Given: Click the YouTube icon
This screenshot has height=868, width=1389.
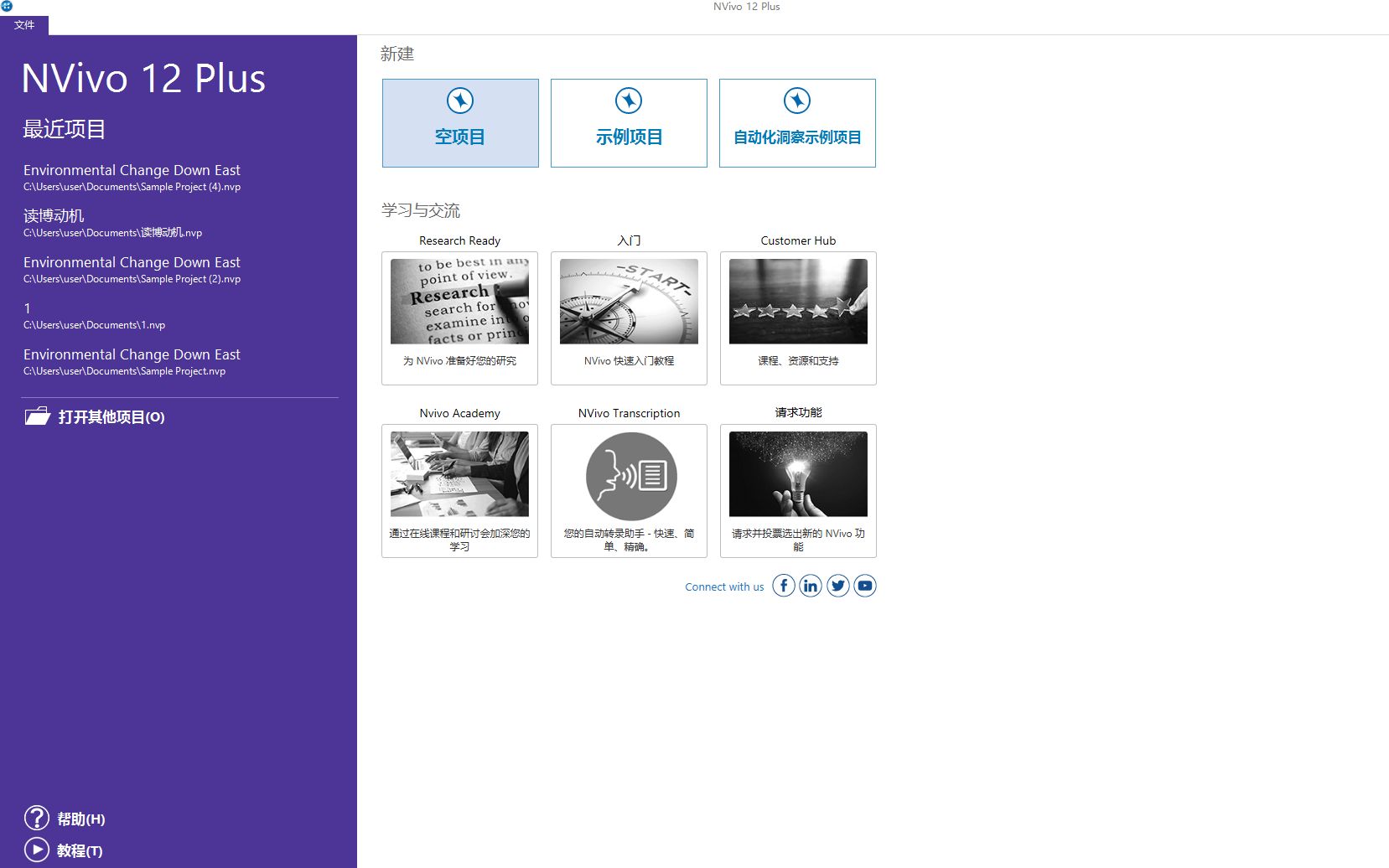Looking at the screenshot, I should click(x=865, y=586).
